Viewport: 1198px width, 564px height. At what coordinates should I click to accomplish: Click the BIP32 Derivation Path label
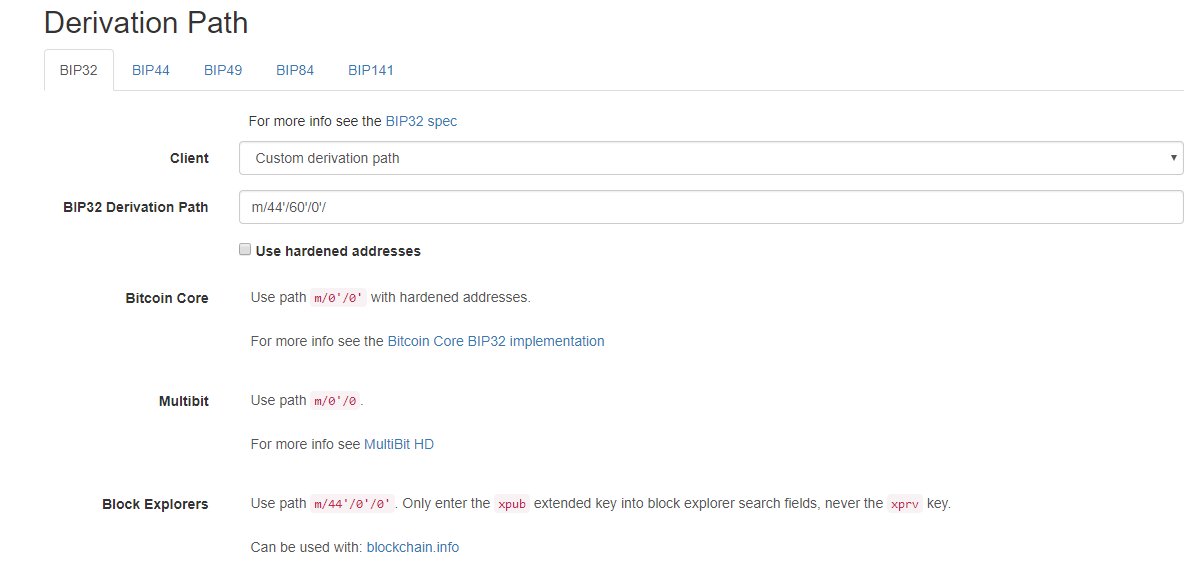[x=136, y=207]
